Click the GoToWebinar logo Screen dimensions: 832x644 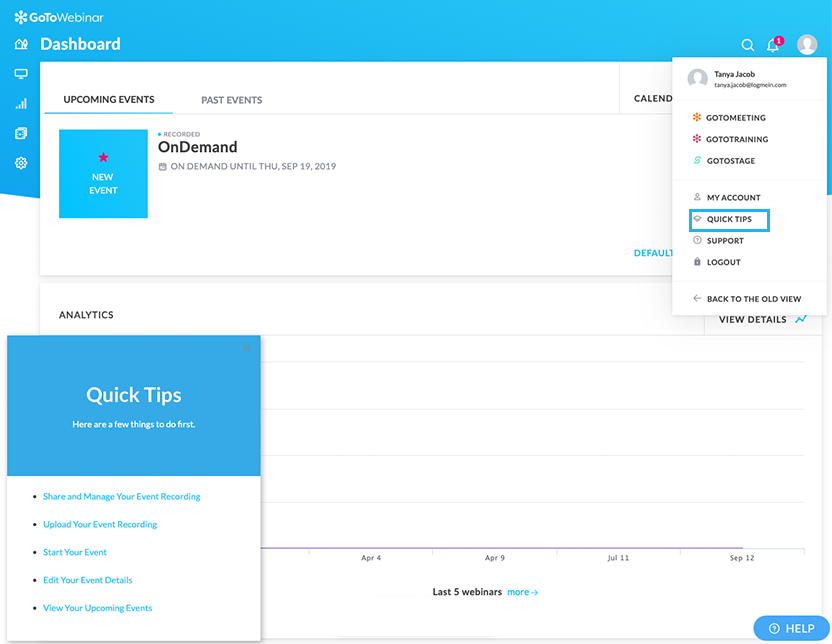tap(59, 18)
